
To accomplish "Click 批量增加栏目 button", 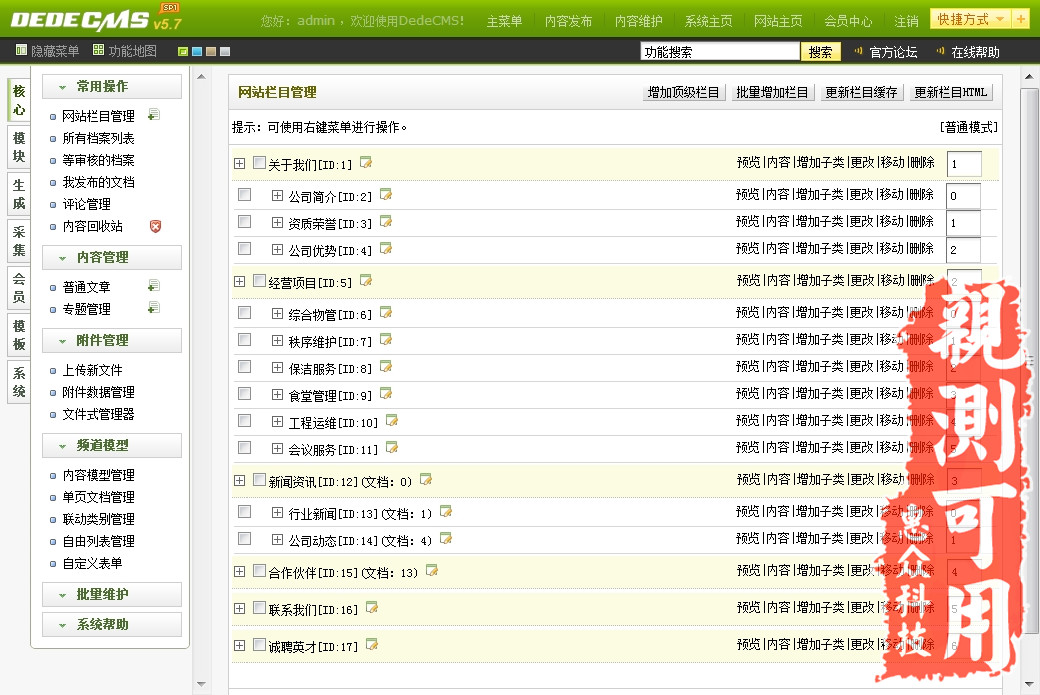I will pos(772,92).
